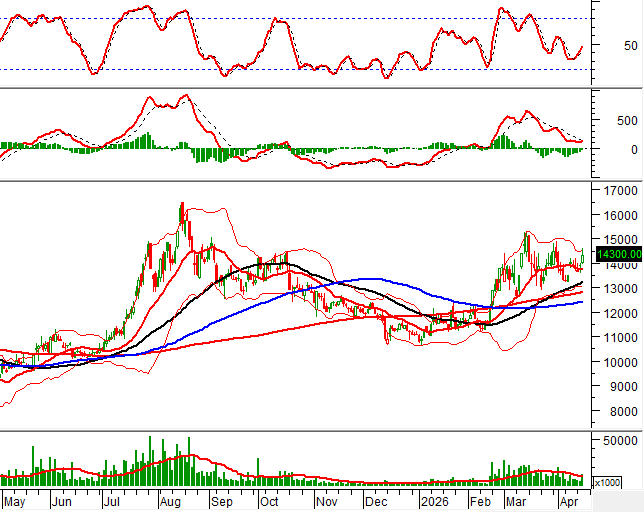
Task: Click the Mar label on time axis
Action: click(518, 501)
